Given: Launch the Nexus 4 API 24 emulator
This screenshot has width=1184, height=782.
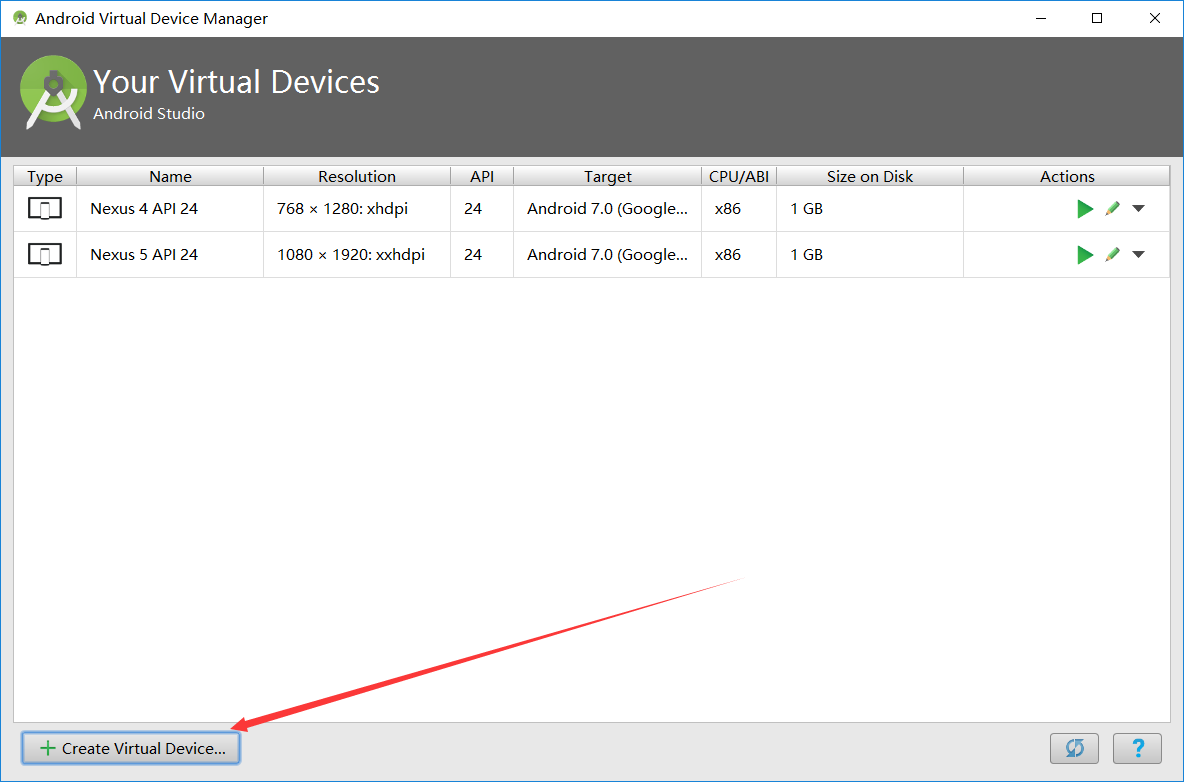Looking at the screenshot, I should click(1085, 209).
